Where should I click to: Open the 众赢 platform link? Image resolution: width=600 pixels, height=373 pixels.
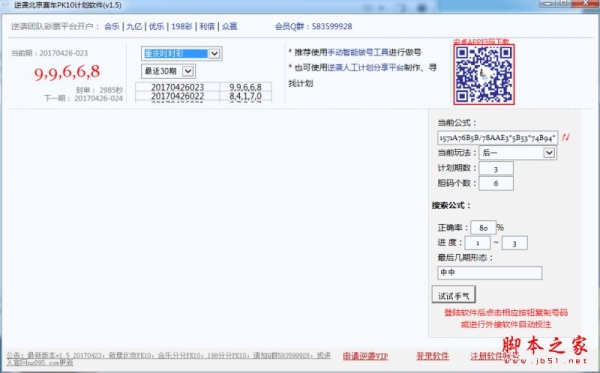click(229, 26)
